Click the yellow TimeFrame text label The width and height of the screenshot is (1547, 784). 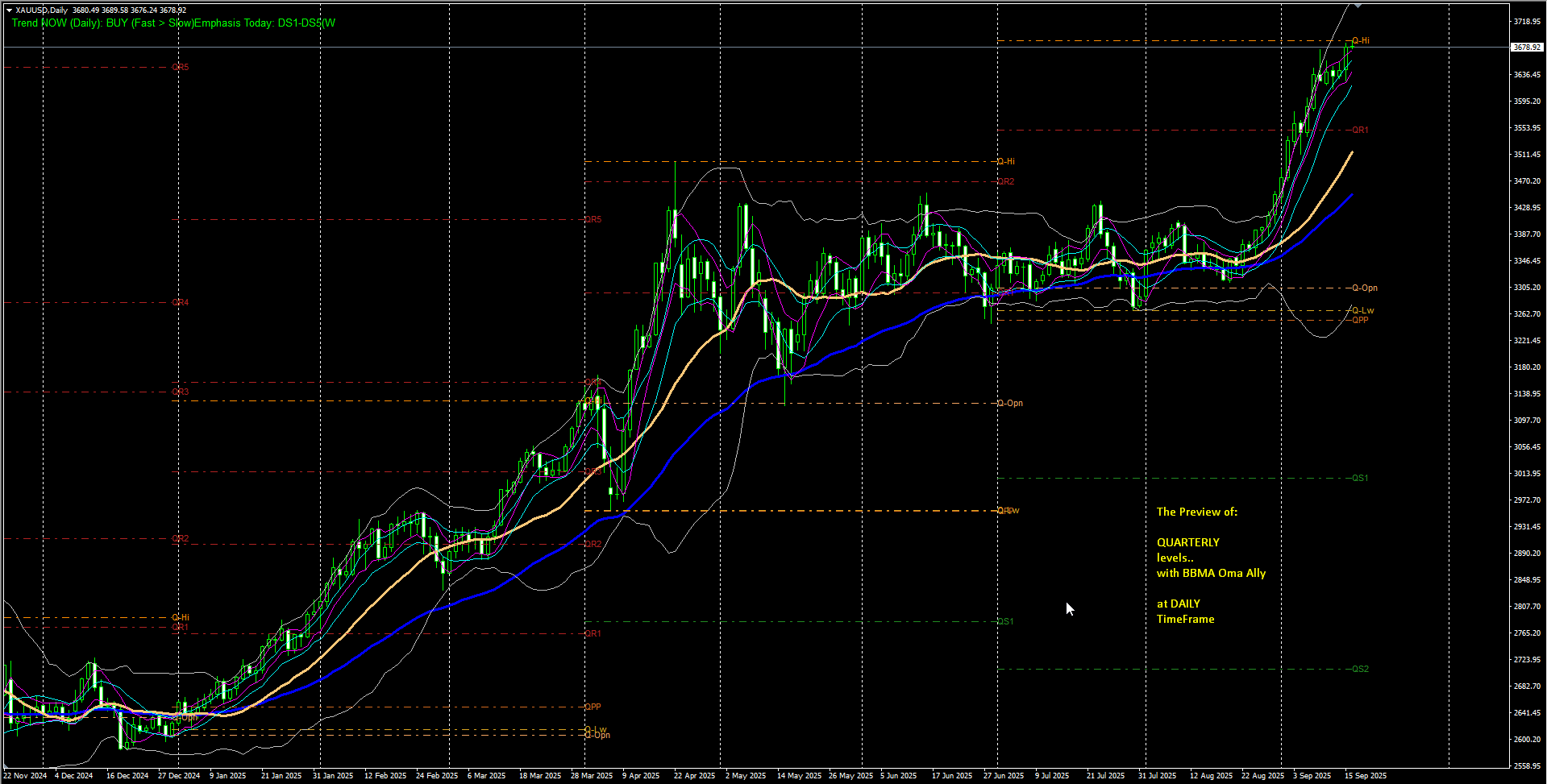[x=1185, y=619]
